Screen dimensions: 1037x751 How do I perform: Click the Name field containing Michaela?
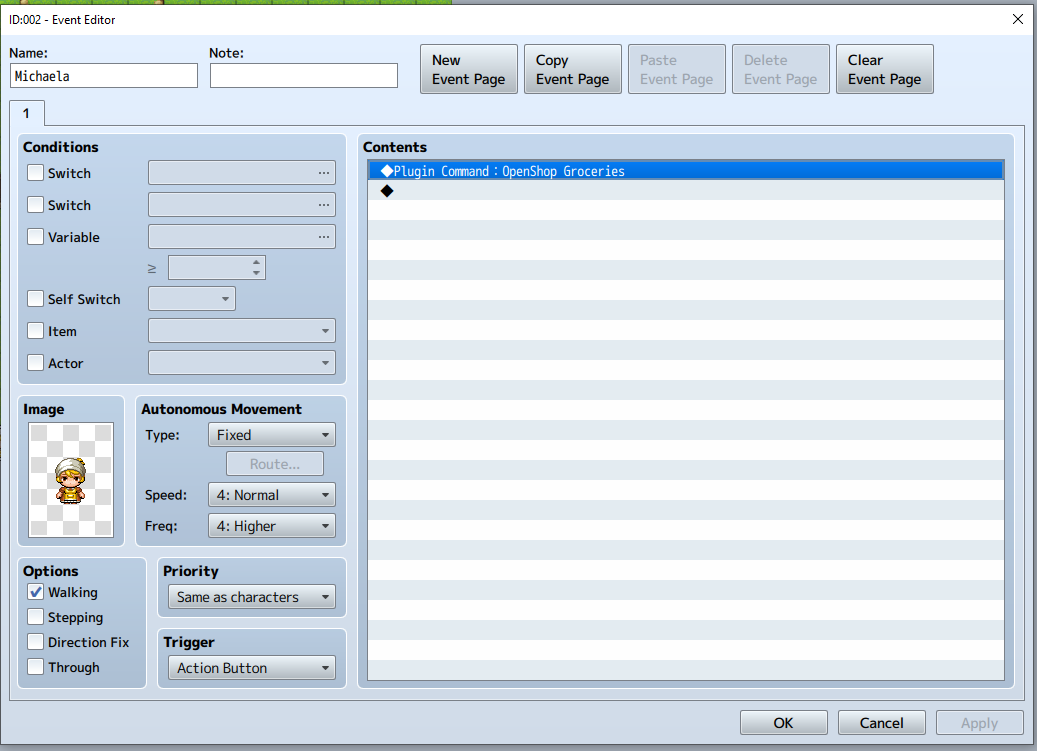point(104,75)
